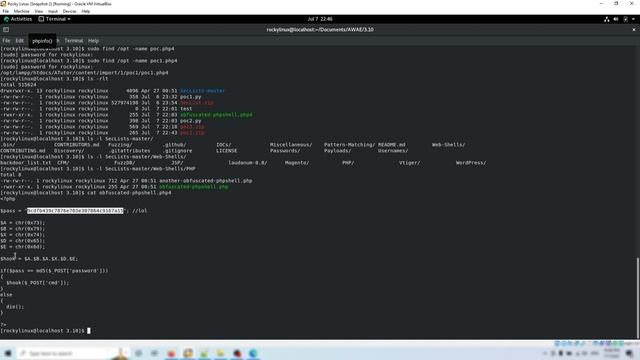Open the VirtualBox Input menu
The width and height of the screenshot is (640, 360).
(53, 11)
